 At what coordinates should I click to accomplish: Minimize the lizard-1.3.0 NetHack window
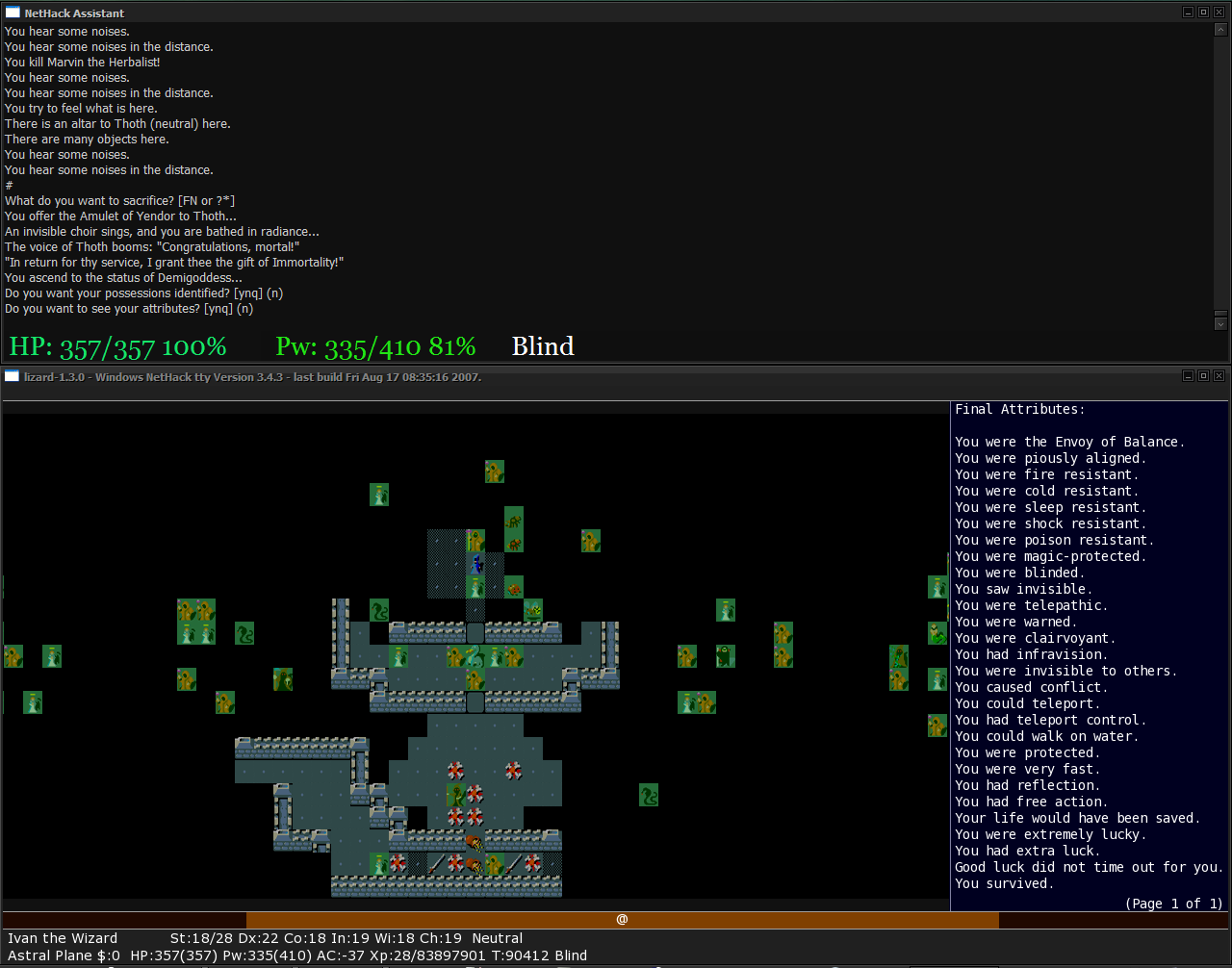click(1189, 375)
